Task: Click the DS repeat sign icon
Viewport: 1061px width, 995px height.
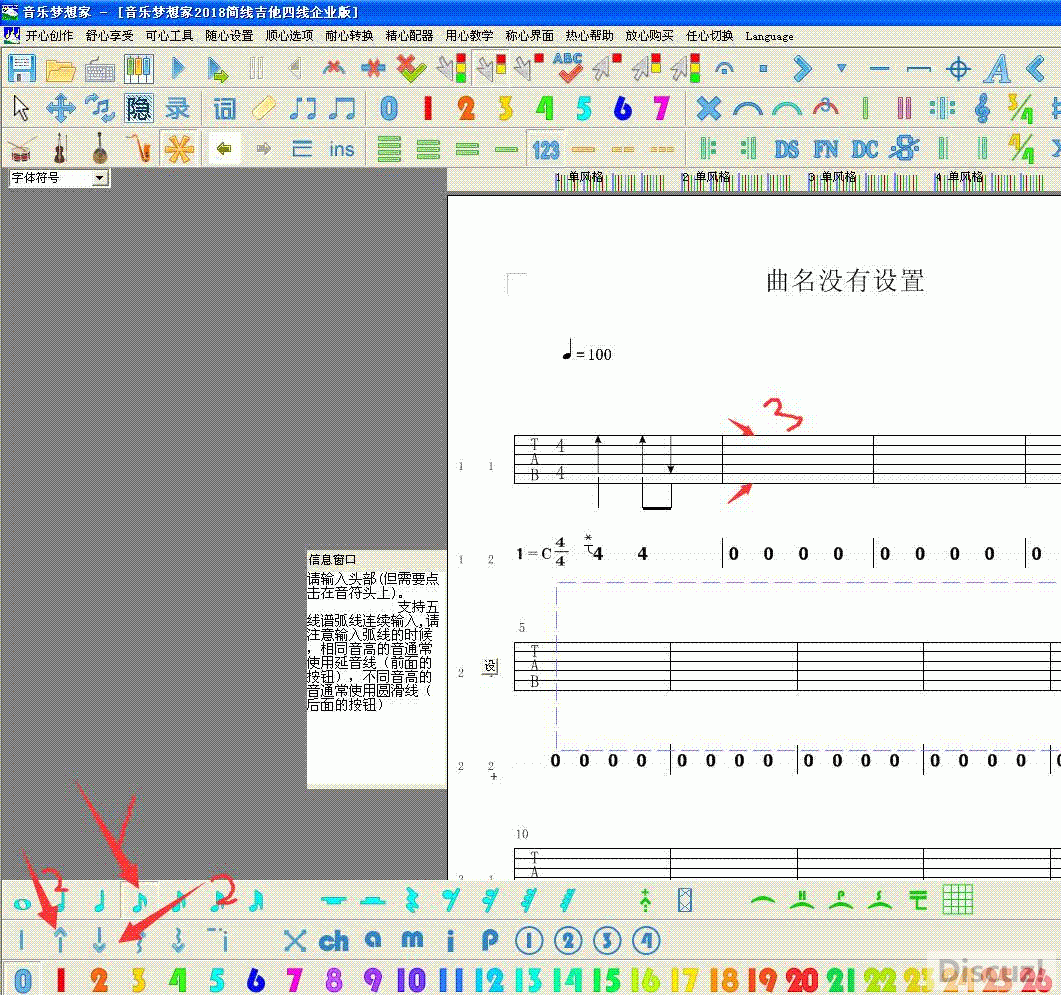Action: pos(787,149)
